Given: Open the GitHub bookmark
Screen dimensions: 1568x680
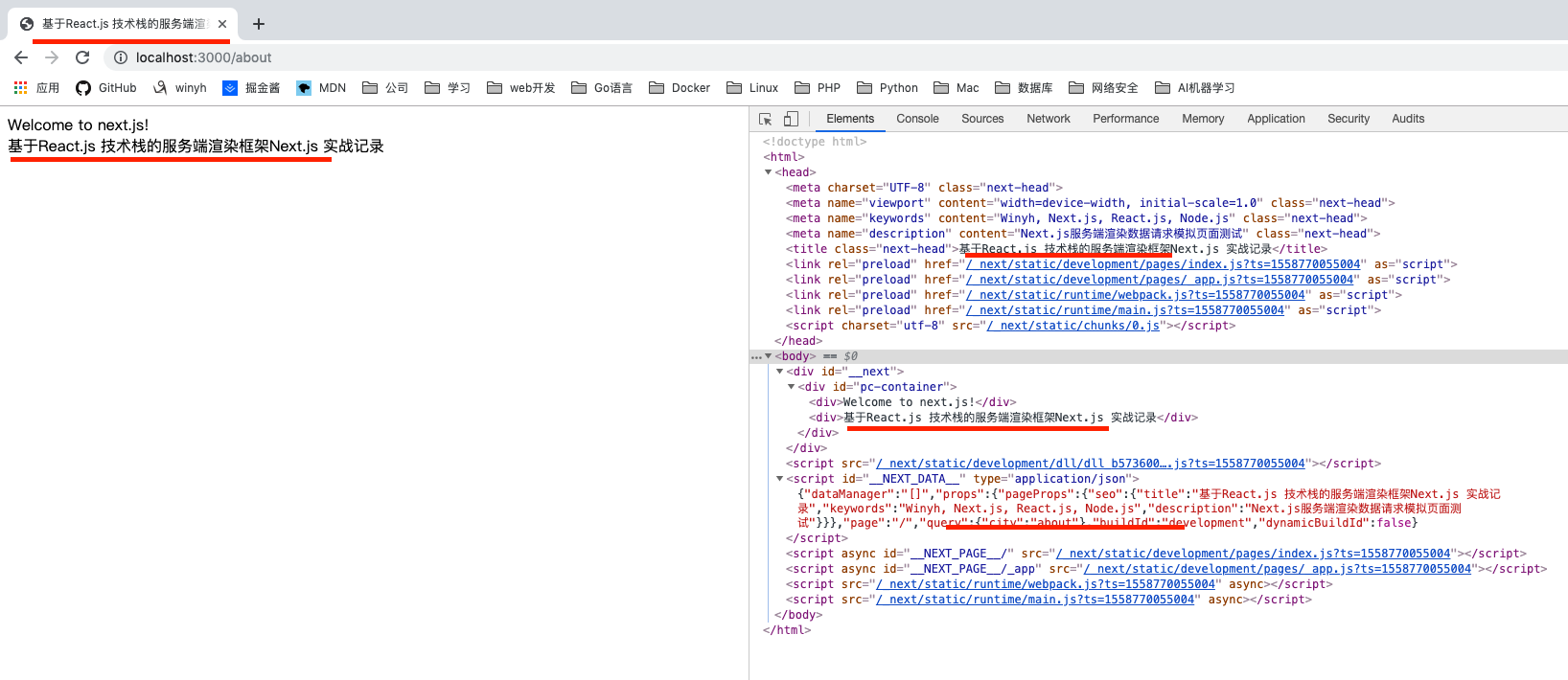Looking at the screenshot, I should 105,87.
